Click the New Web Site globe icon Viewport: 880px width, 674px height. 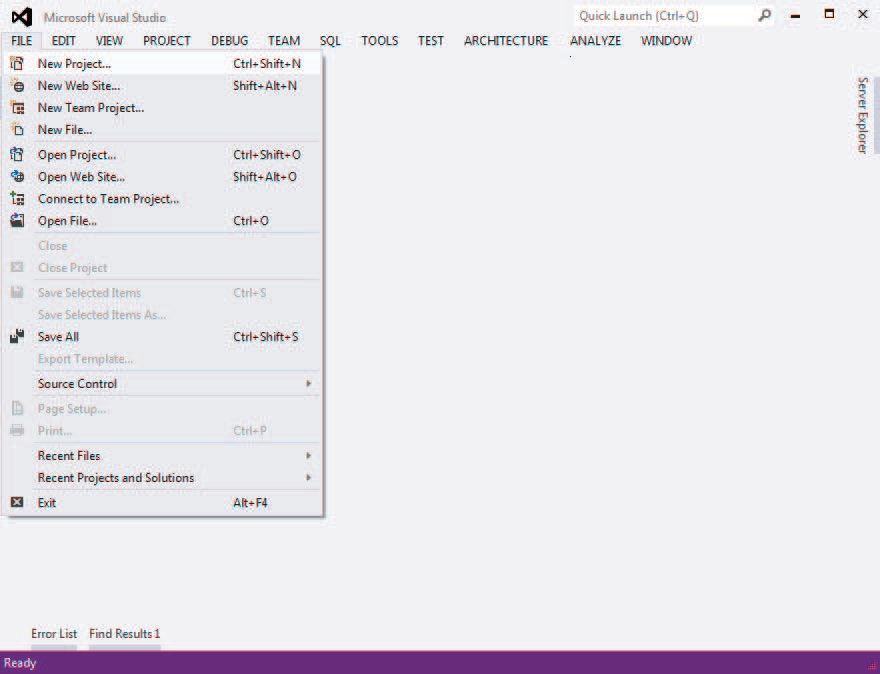click(x=17, y=86)
